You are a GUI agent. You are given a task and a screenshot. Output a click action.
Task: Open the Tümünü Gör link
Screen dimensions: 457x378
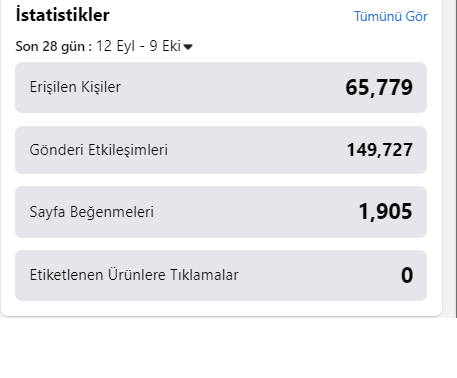click(391, 16)
